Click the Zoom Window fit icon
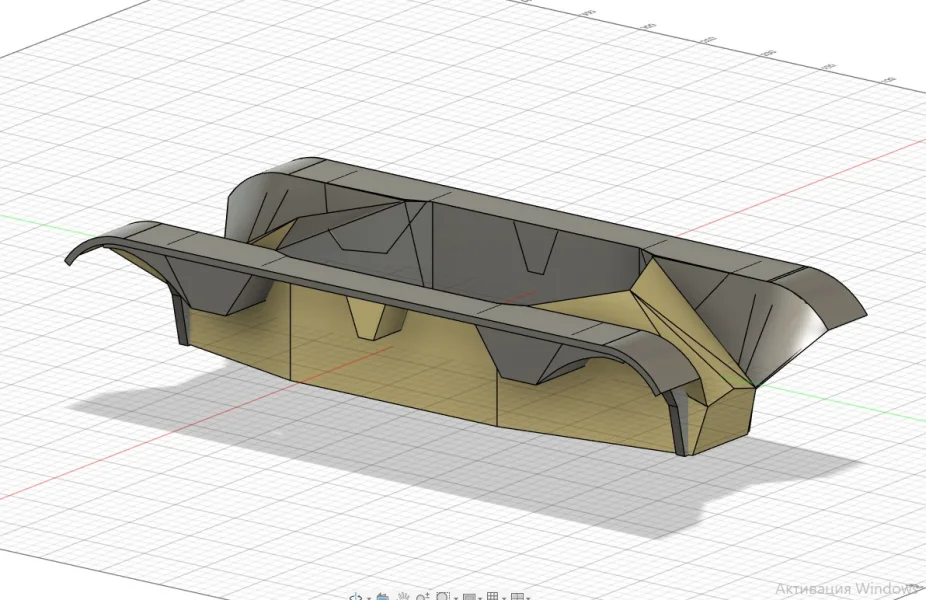This screenshot has width=926, height=600. tap(443, 596)
